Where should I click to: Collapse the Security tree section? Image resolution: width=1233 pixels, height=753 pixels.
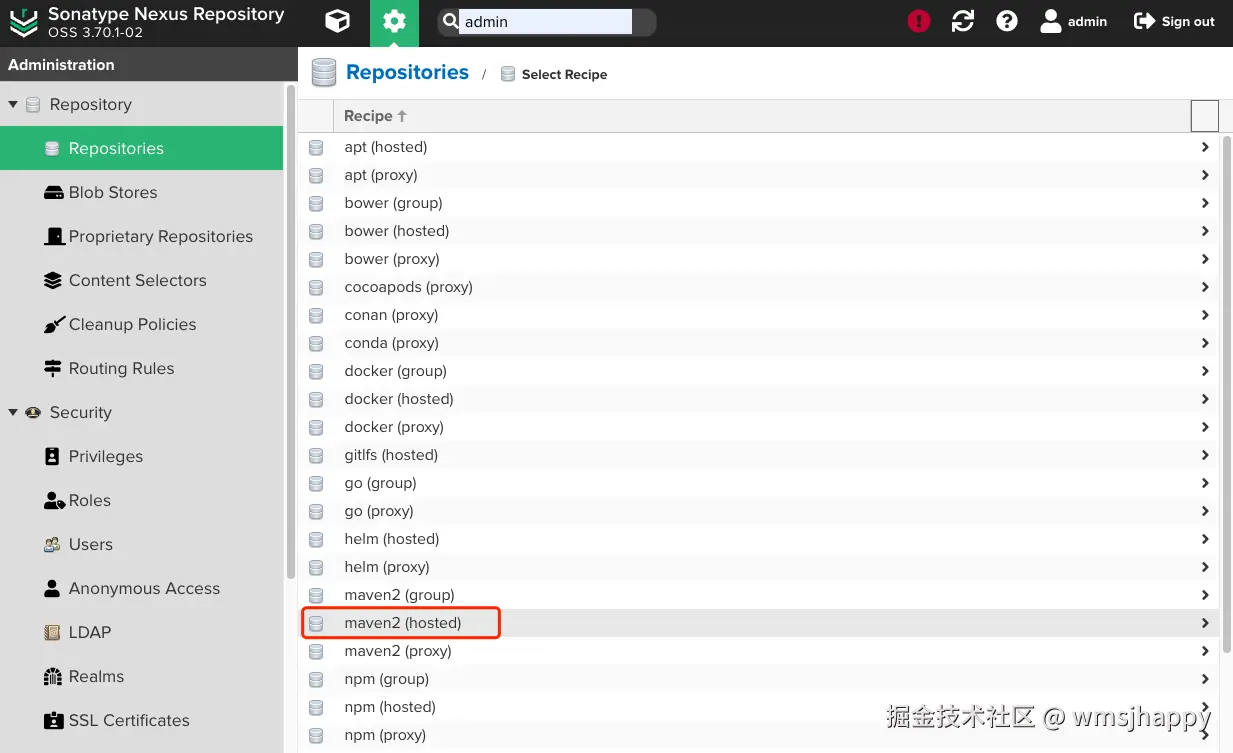coord(13,412)
